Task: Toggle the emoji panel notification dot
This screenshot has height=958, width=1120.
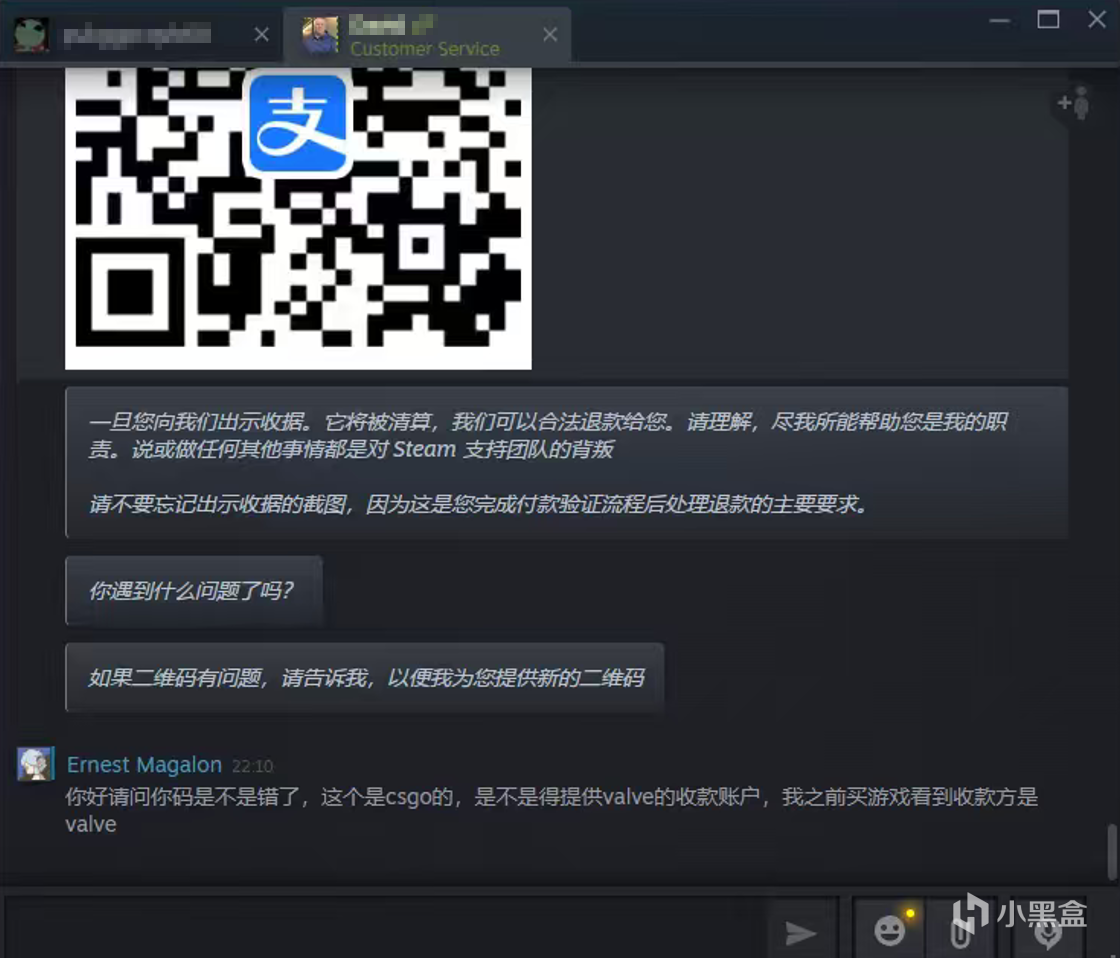Action: 911,913
